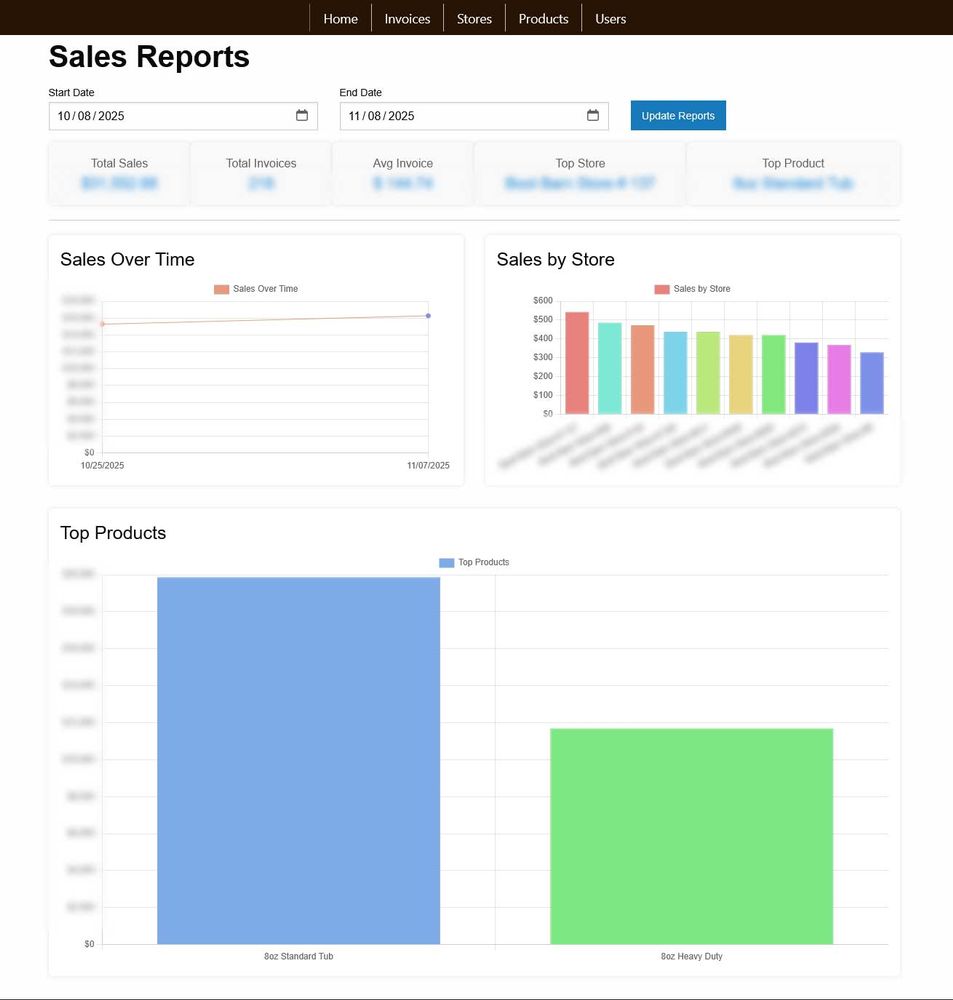Click the tallest red bar in Sales by Store

(577, 363)
